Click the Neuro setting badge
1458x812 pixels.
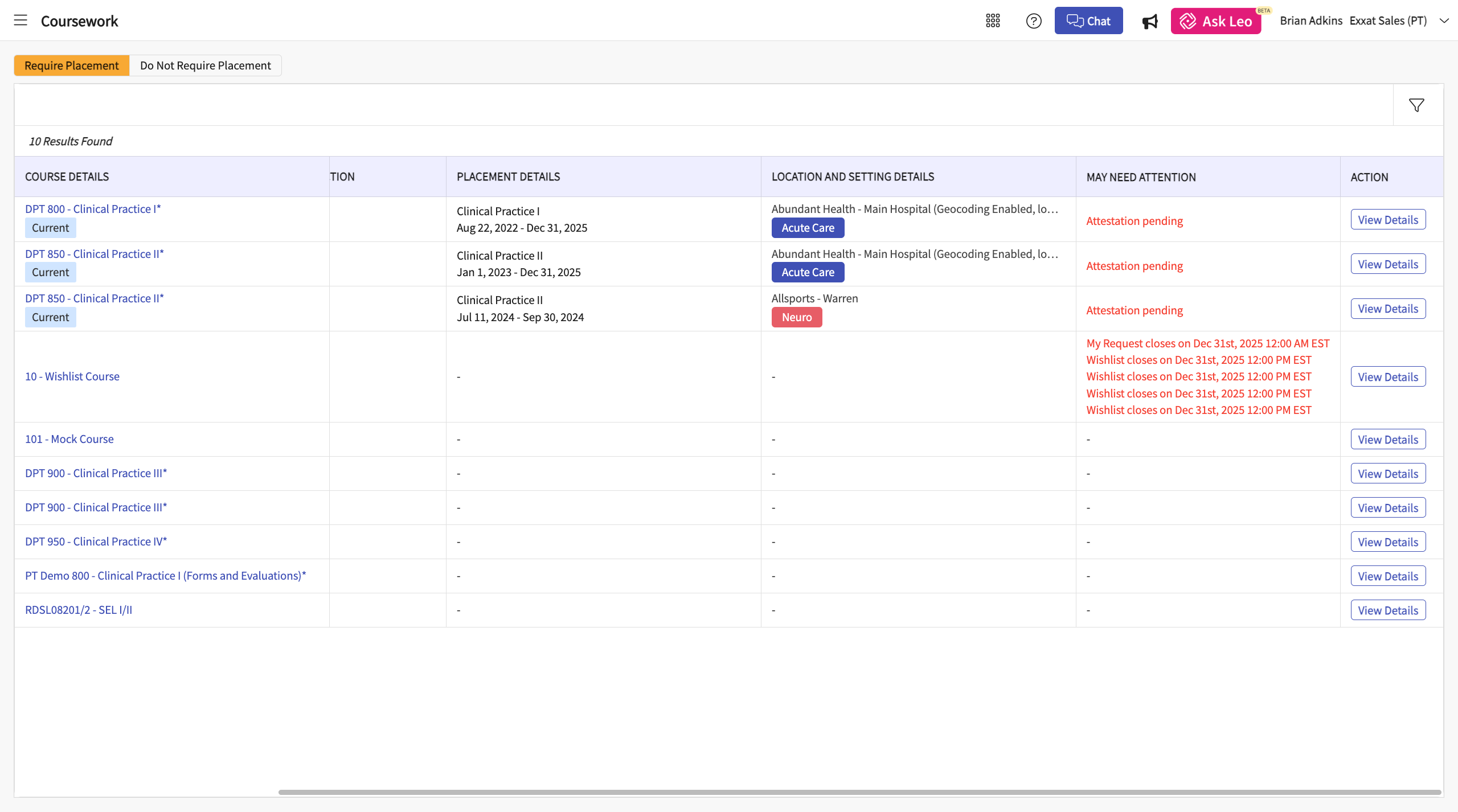click(796, 317)
